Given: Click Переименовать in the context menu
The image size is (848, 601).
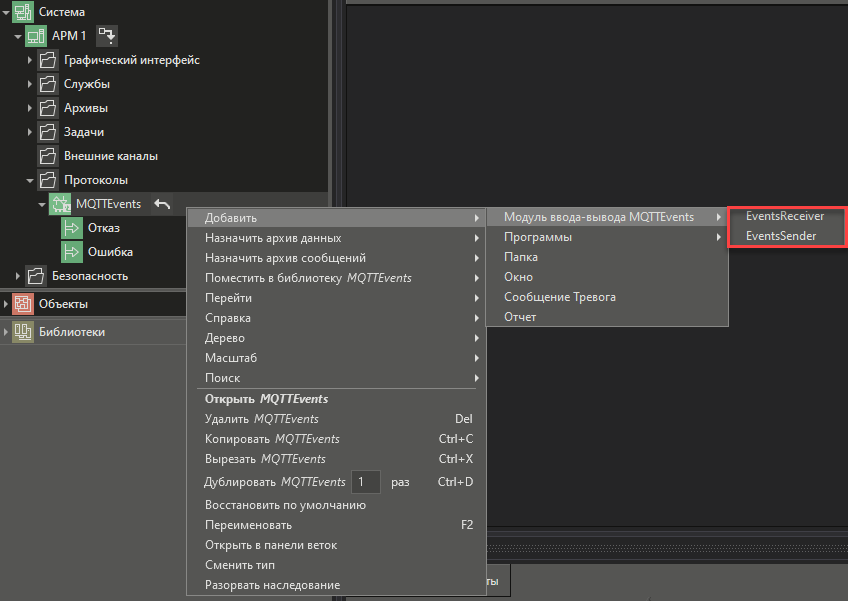Looking at the screenshot, I should pos(248,525).
